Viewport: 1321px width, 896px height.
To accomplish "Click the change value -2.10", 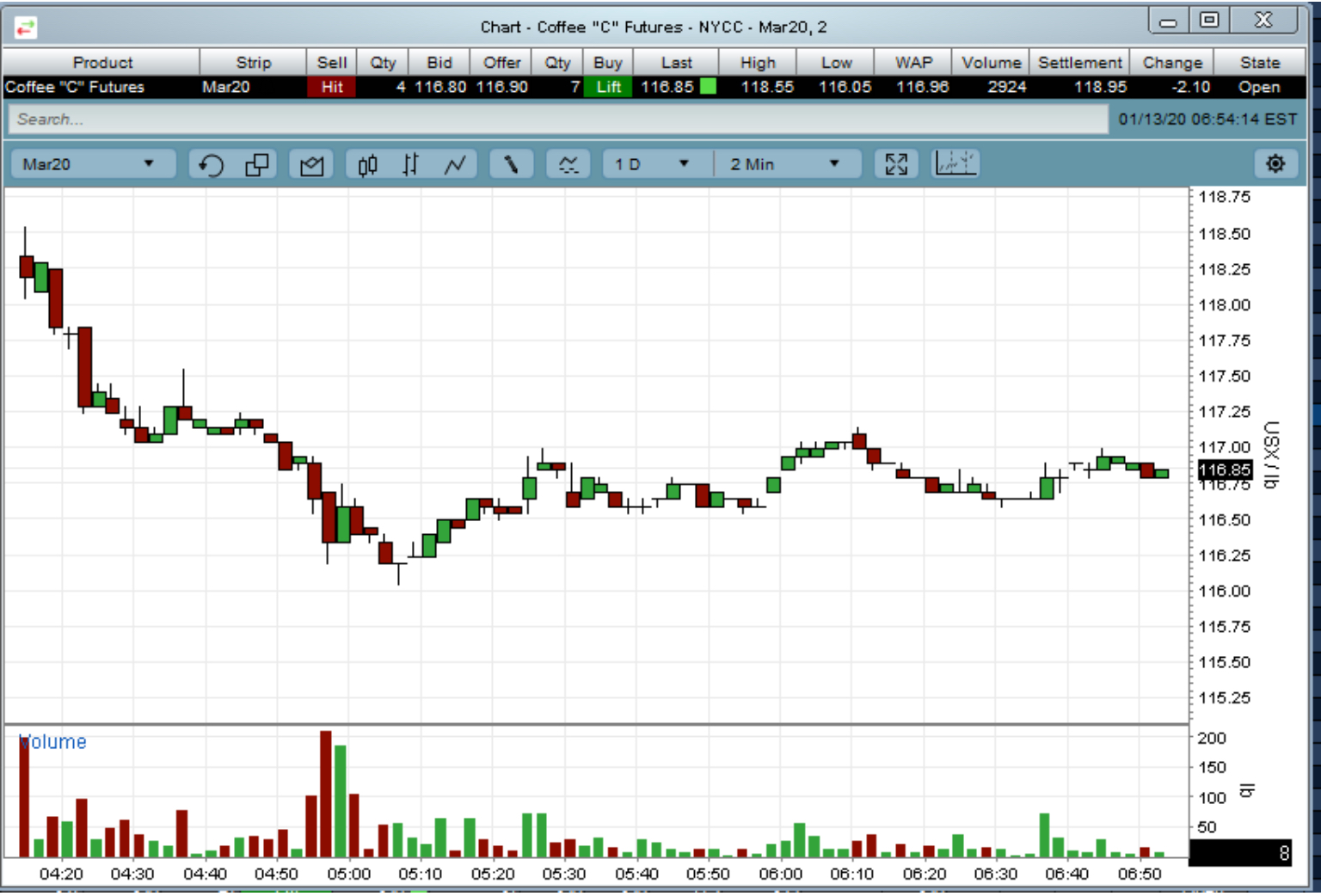I will tap(1190, 87).
